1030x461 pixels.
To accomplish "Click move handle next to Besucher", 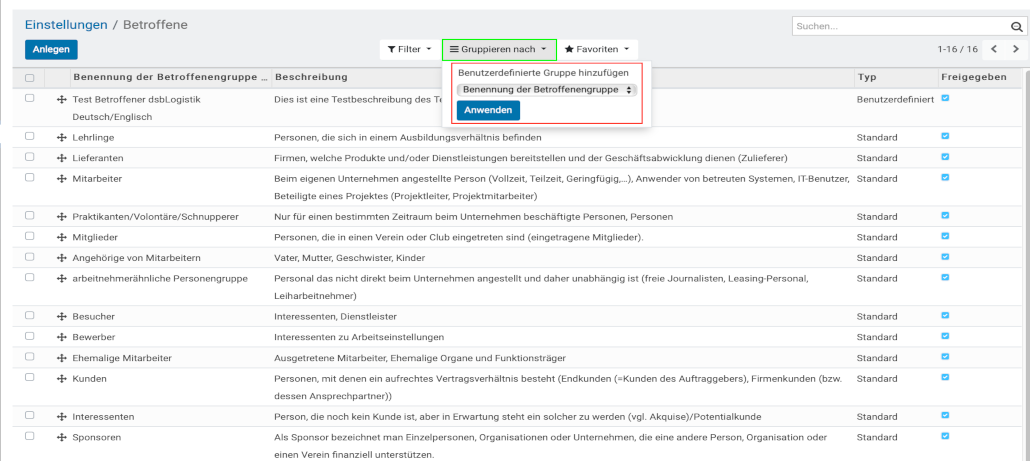I will [x=62, y=316].
